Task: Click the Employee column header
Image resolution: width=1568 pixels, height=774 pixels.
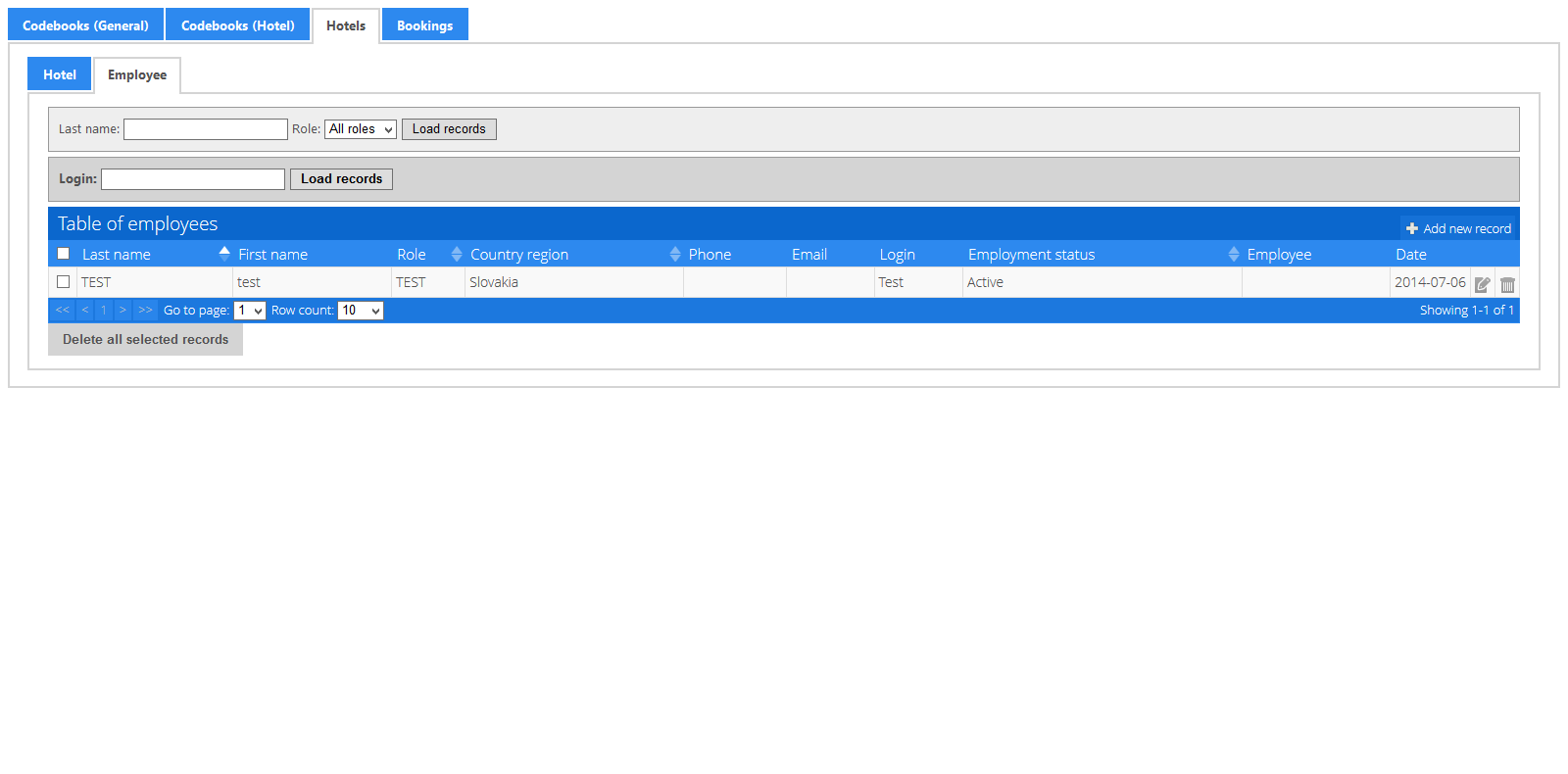Action: [1279, 254]
